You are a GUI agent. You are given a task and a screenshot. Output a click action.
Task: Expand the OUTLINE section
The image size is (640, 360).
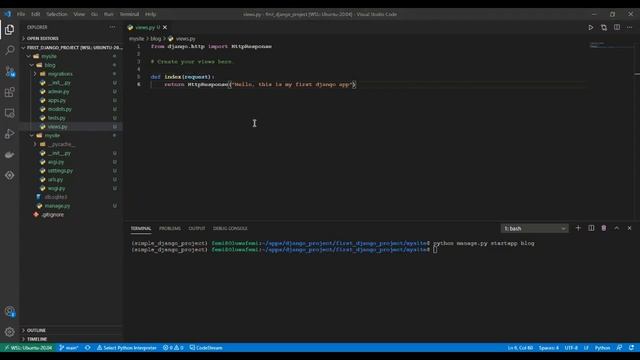point(71,330)
